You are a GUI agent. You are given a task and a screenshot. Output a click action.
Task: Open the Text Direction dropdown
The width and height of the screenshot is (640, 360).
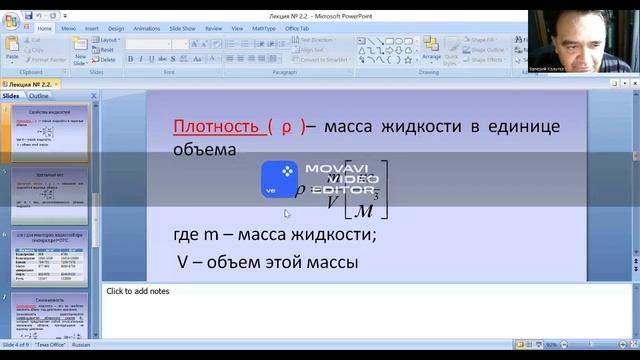[x=314, y=40]
